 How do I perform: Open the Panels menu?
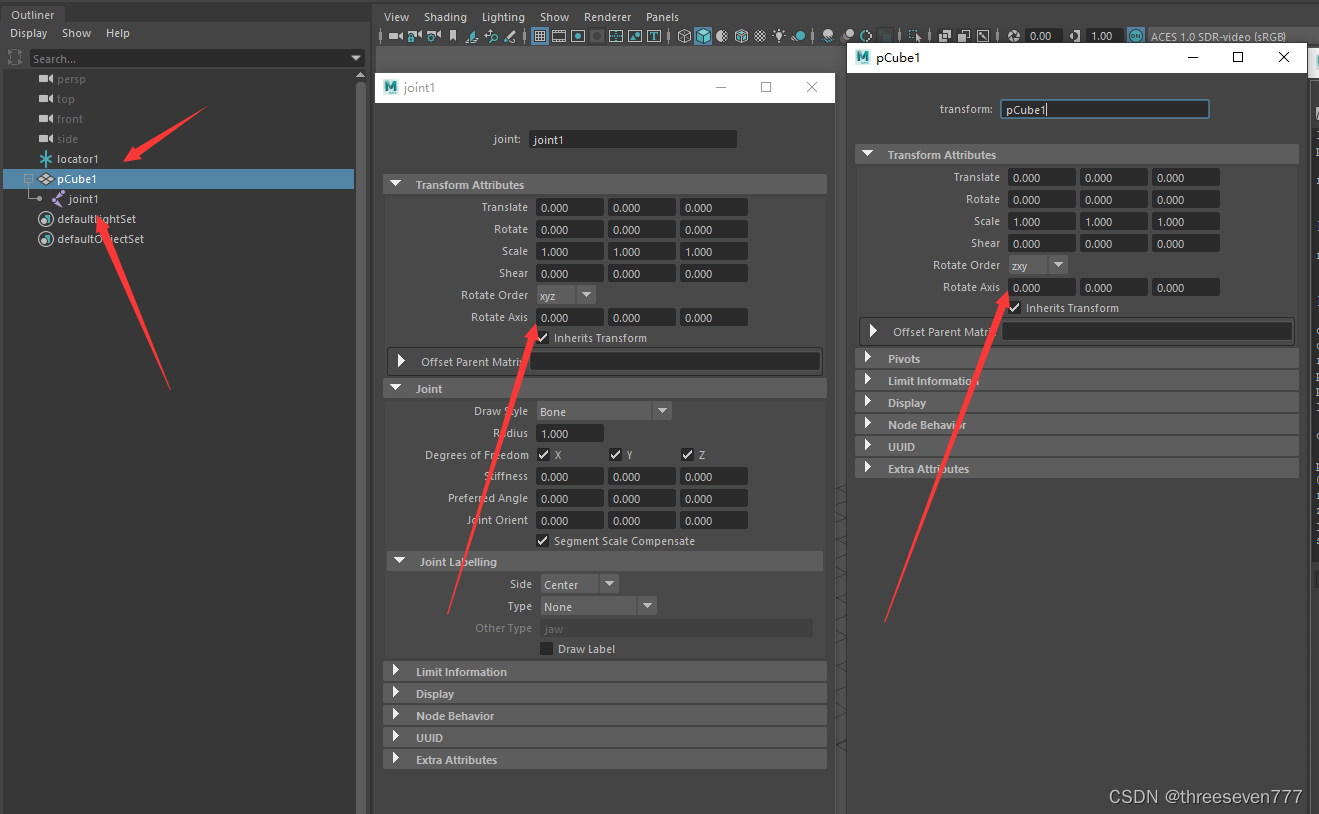[x=662, y=17]
